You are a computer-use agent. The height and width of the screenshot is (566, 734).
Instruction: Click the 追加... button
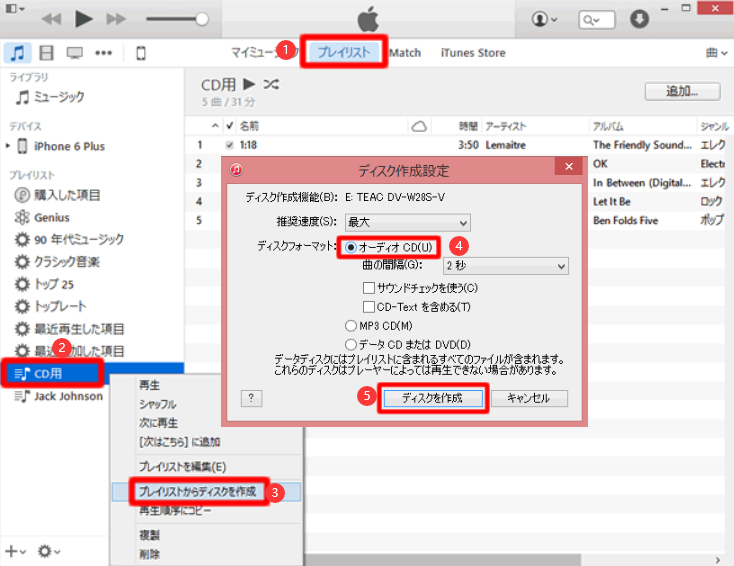(x=682, y=91)
